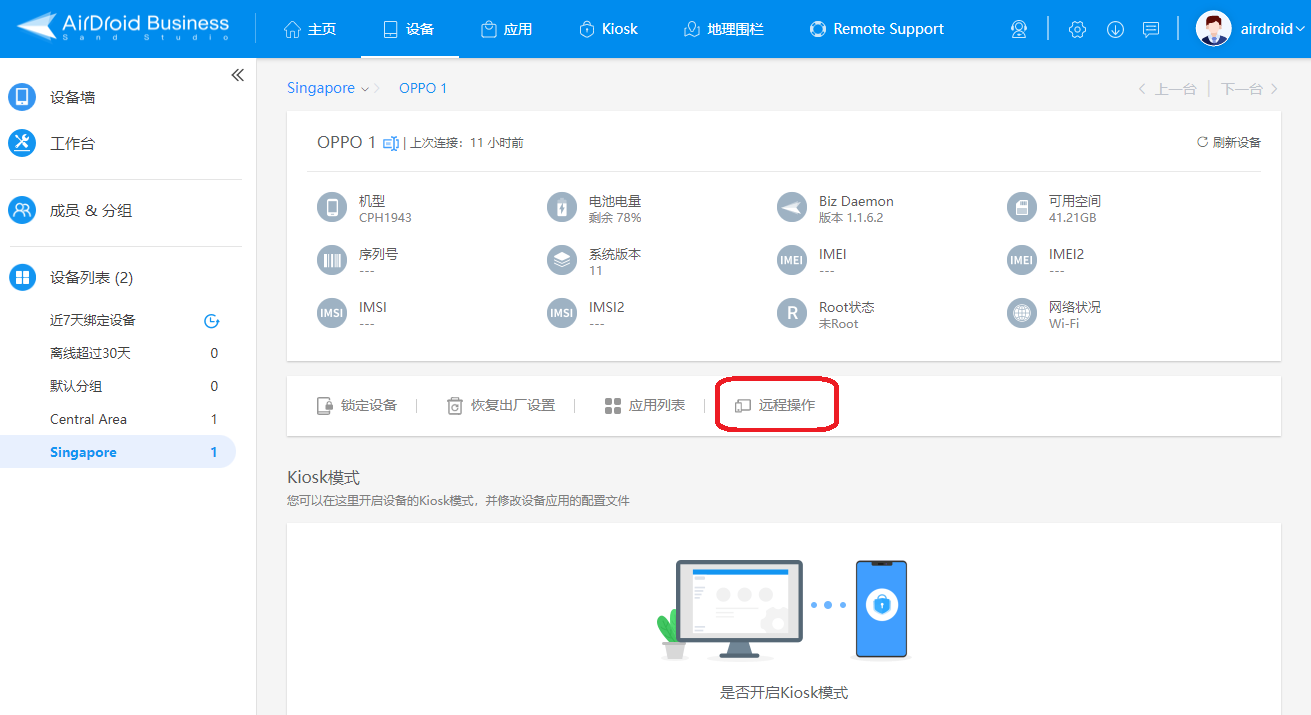The width and height of the screenshot is (1311, 715).
Task: Click 远程操作 remote operation button
Action: pos(775,405)
